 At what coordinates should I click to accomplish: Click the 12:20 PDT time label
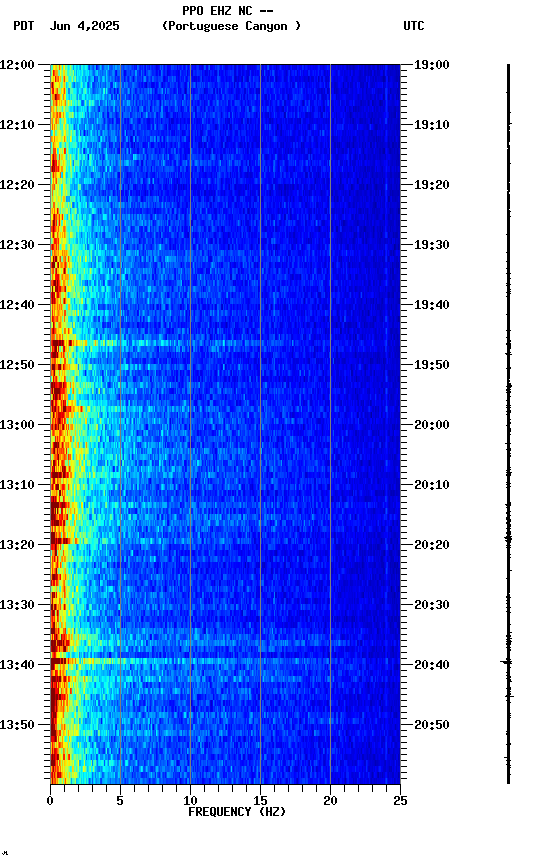17,185
